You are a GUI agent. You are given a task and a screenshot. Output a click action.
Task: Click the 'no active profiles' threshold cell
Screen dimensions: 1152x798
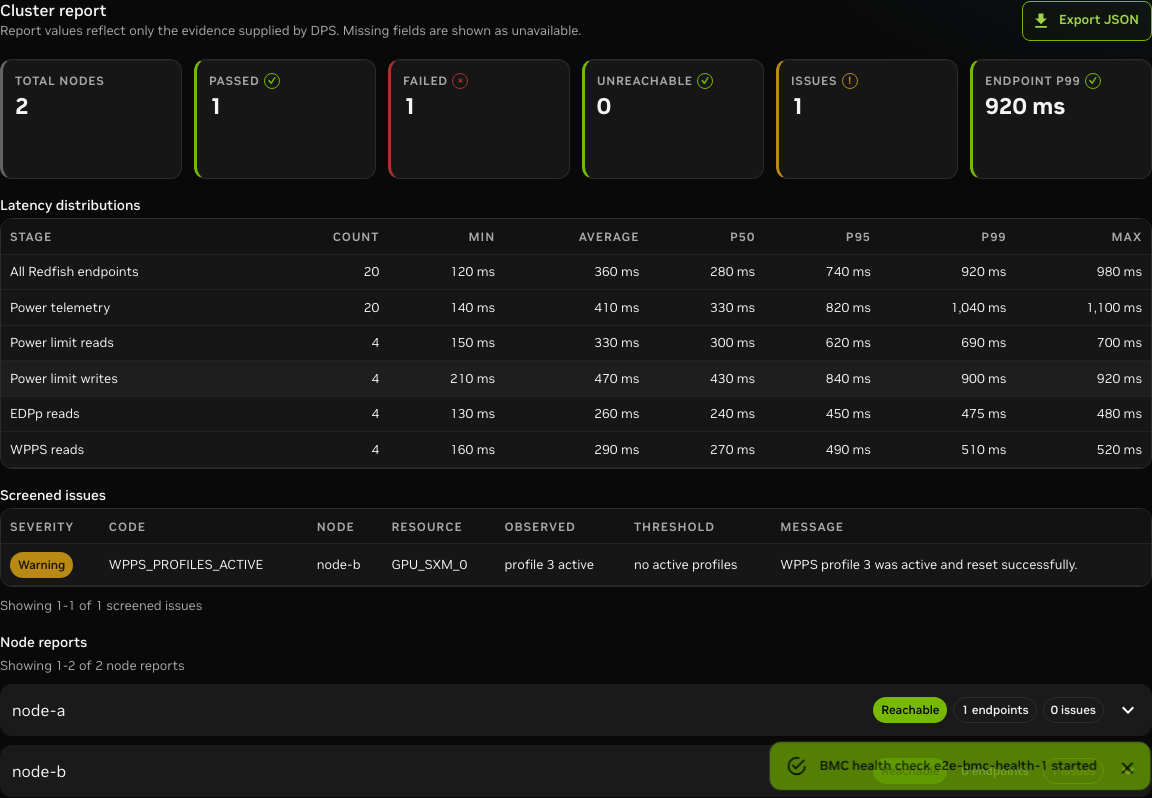click(685, 564)
